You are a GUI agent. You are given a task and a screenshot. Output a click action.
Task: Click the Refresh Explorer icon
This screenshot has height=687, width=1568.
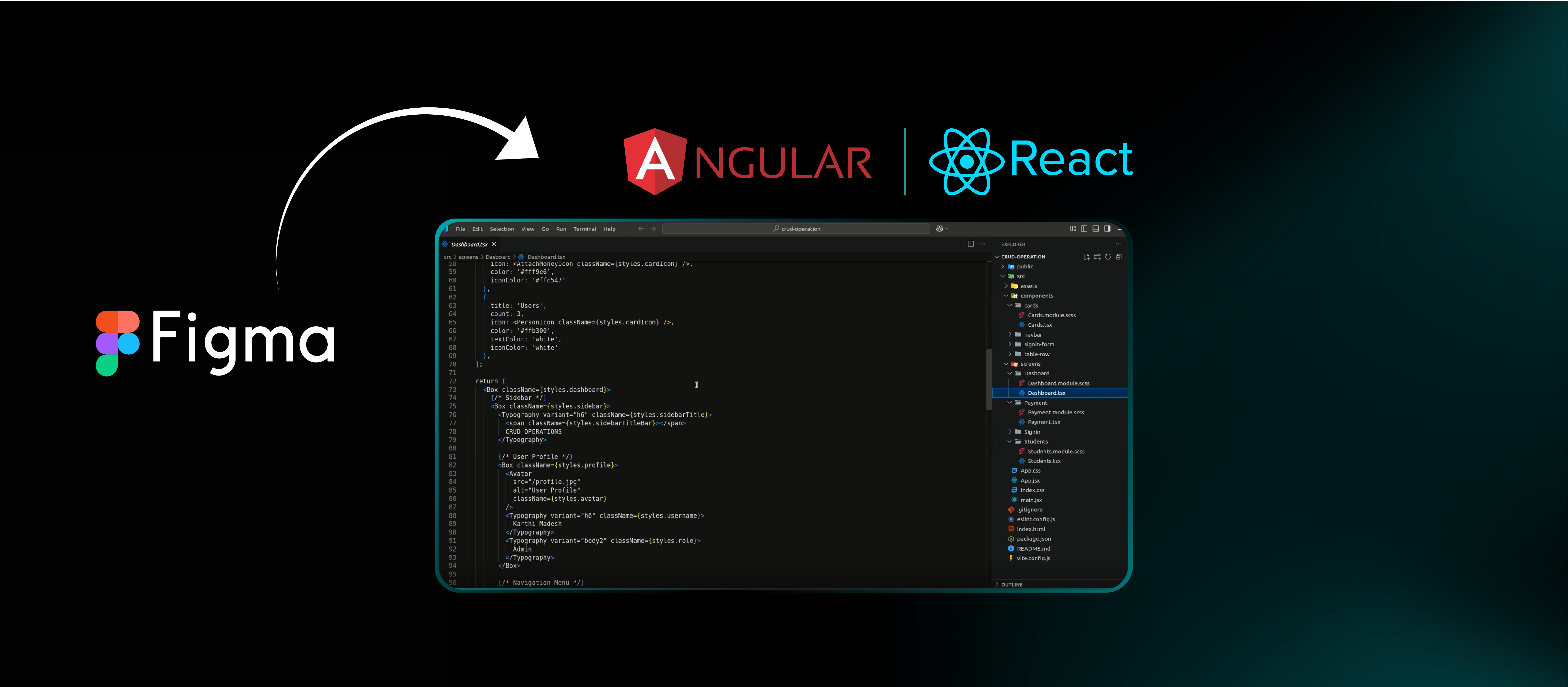[1108, 257]
